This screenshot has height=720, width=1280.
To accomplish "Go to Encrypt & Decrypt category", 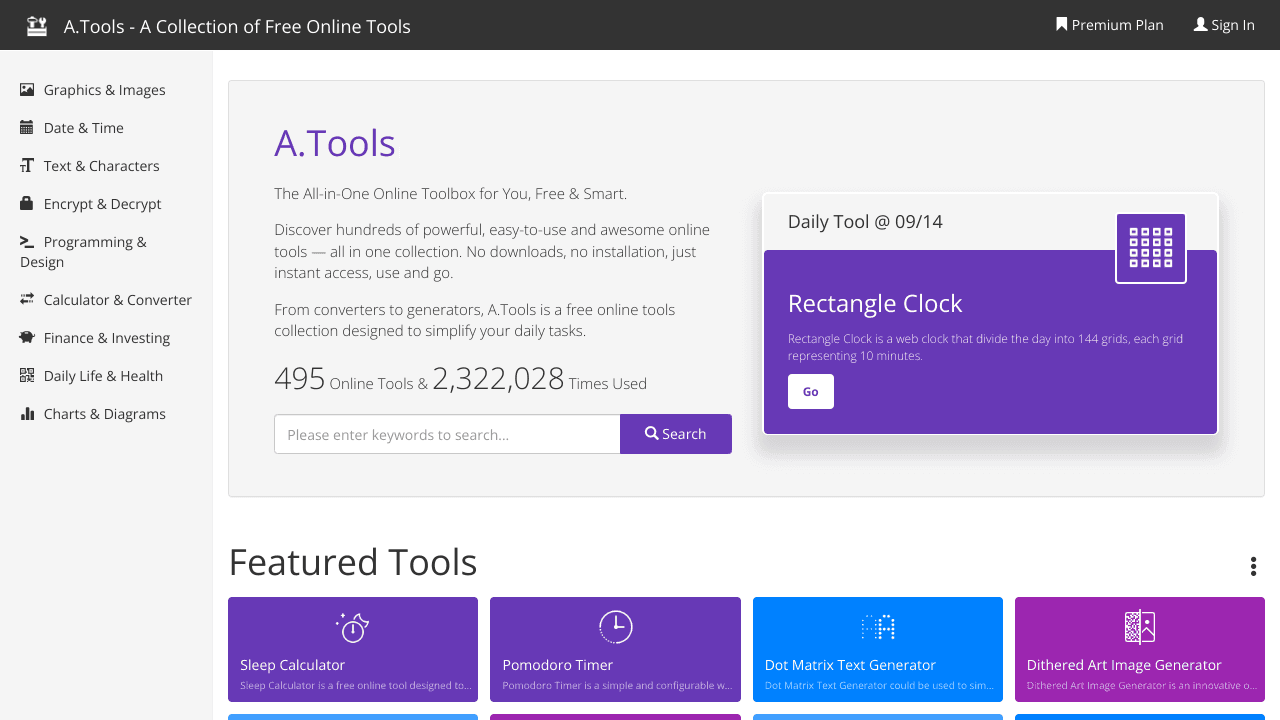I will (102, 204).
